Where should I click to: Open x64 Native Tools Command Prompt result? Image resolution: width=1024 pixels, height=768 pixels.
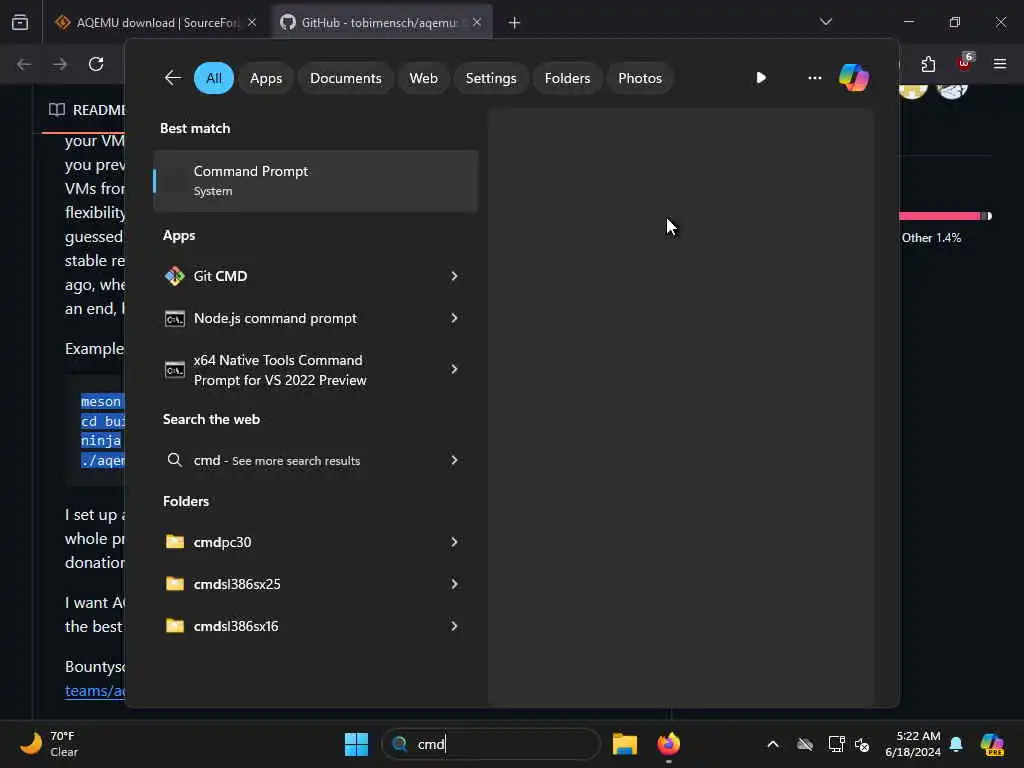pyautogui.click(x=315, y=370)
